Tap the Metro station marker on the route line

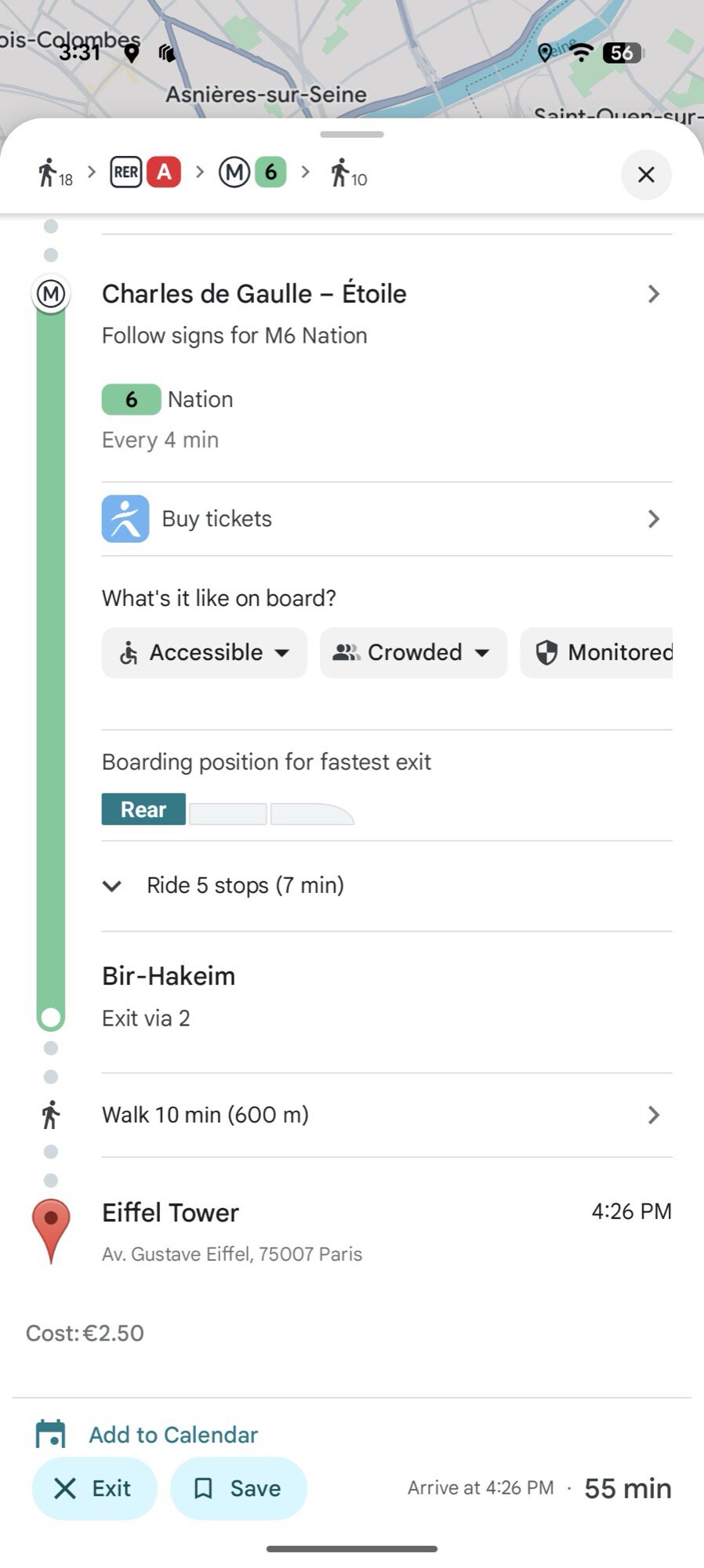pyautogui.click(x=51, y=295)
